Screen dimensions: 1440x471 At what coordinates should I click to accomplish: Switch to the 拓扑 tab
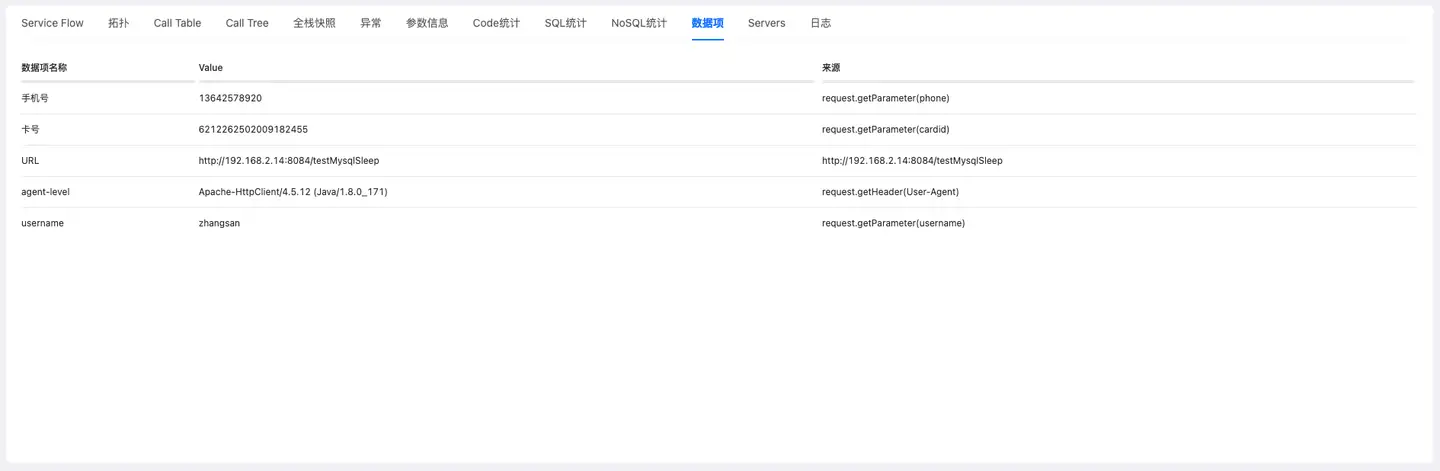(118, 23)
